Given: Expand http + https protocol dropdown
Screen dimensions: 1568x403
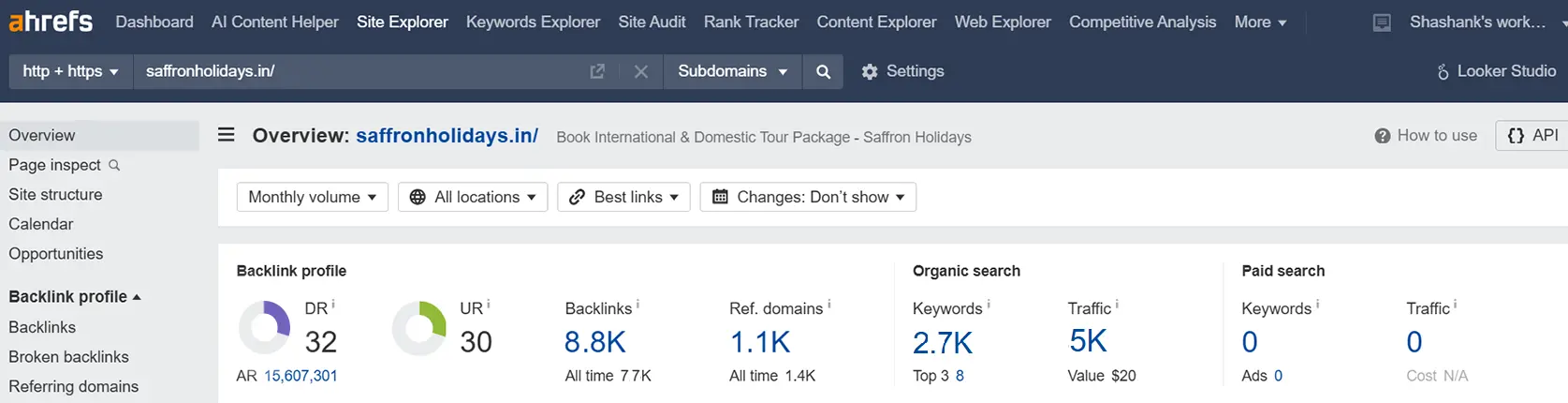Looking at the screenshot, I should [70, 71].
